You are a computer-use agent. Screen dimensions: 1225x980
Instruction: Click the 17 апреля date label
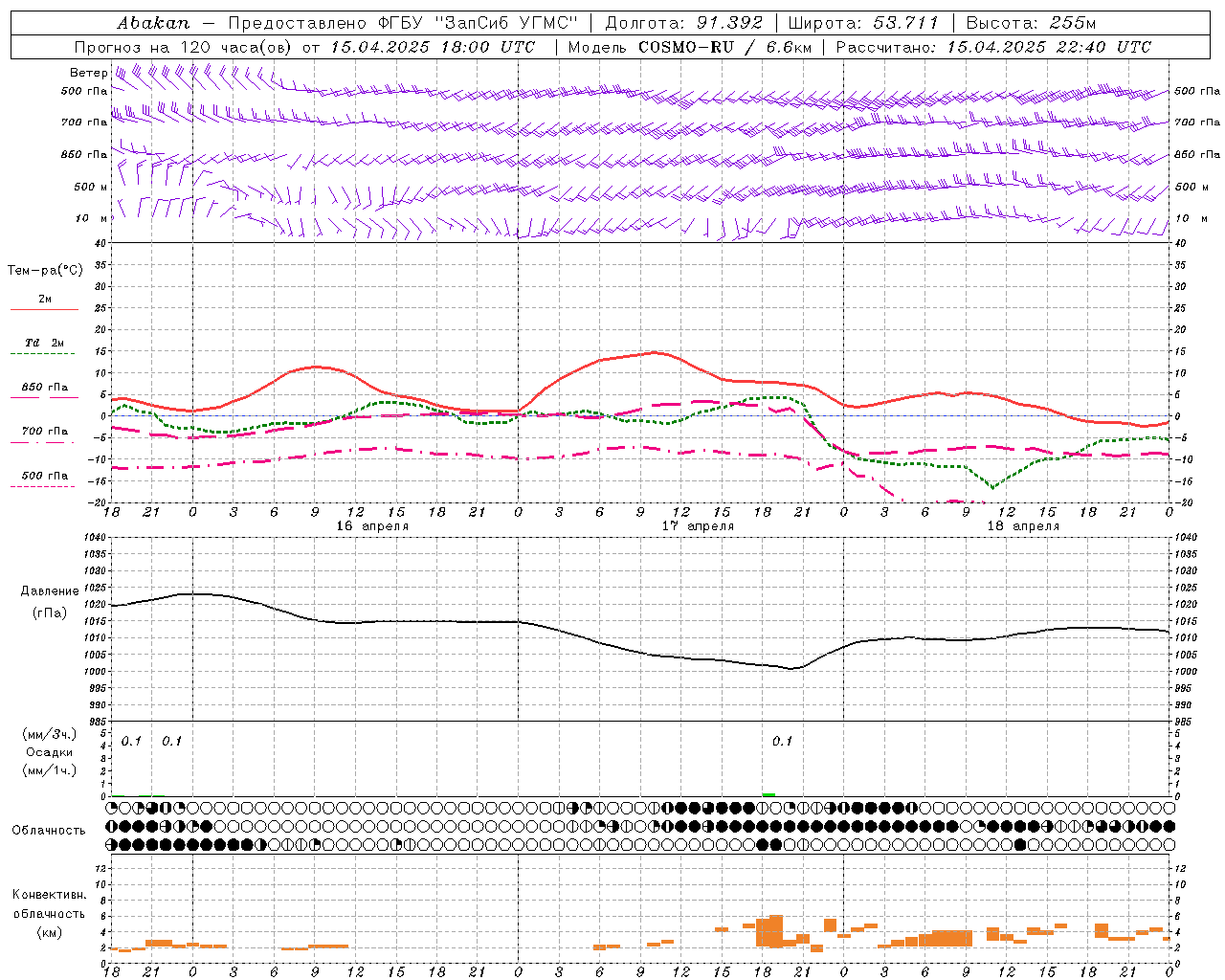(698, 526)
